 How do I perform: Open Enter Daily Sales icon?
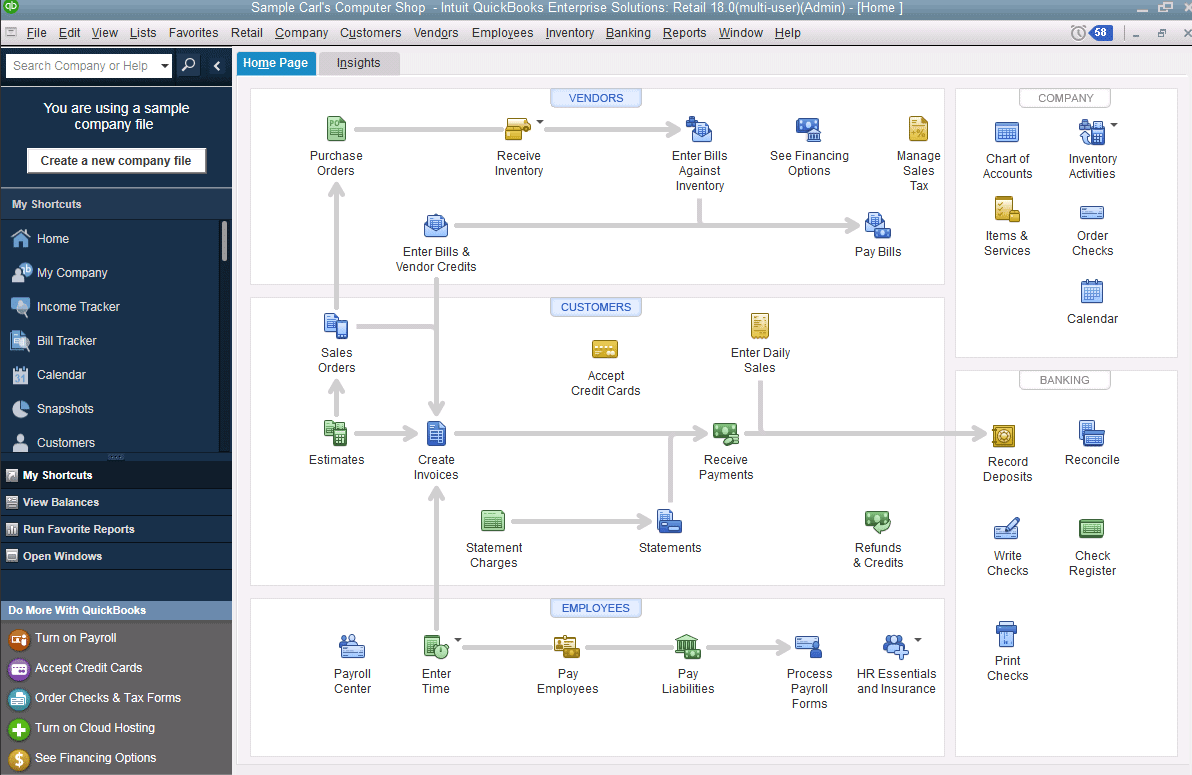(759, 326)
